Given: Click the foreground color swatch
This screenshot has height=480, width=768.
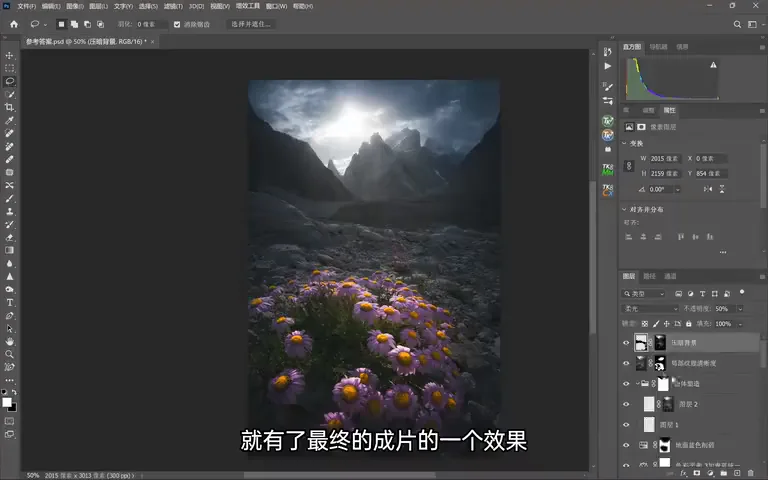Looking at the screenshot, I should point(7,402).
